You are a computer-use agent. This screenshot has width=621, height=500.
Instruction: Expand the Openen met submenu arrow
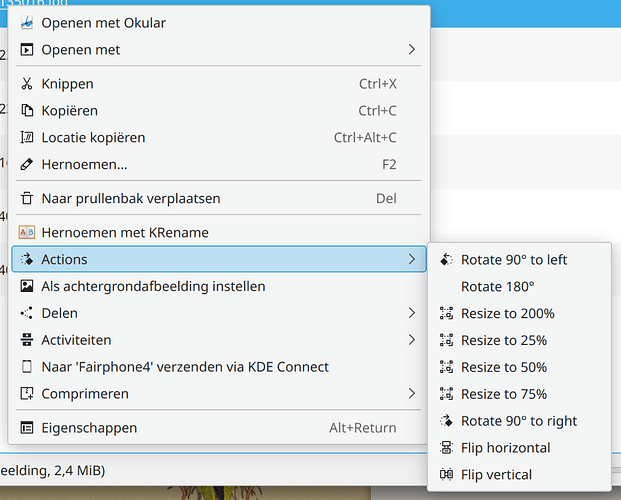tap(412, 50)
